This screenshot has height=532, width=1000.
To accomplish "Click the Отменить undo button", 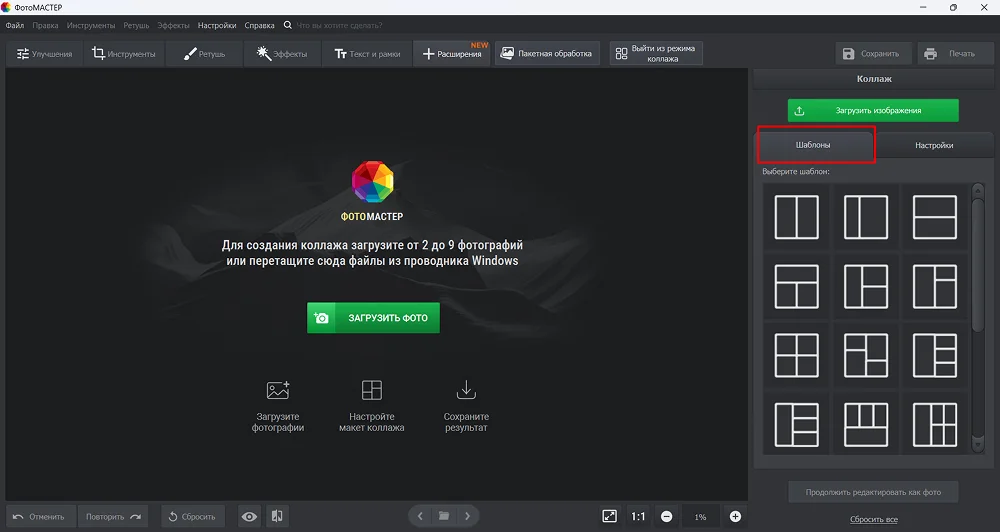I will click(40, 517).
